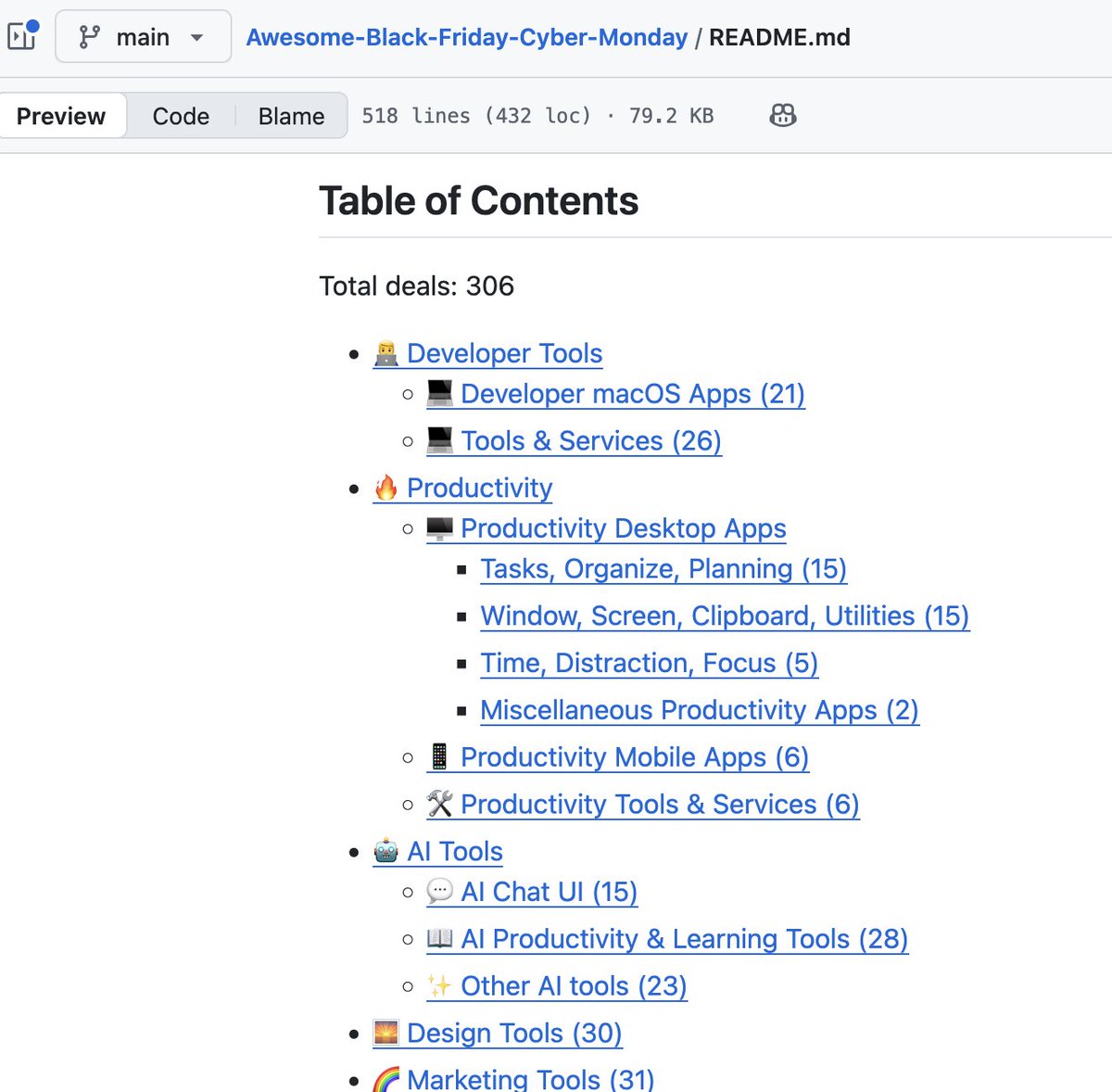Go to Productivity Desktop Apps
Screen dimensions: 1112x1092
[x=606, y=528]
